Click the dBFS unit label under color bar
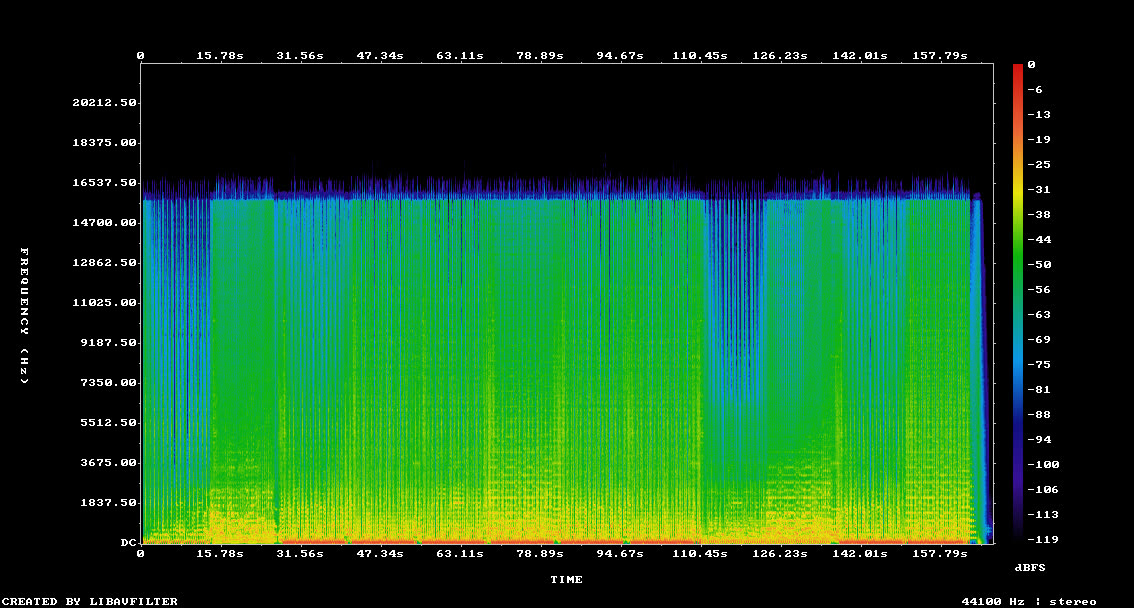The image size is (1134, 608). click(x=1030, y=567)
